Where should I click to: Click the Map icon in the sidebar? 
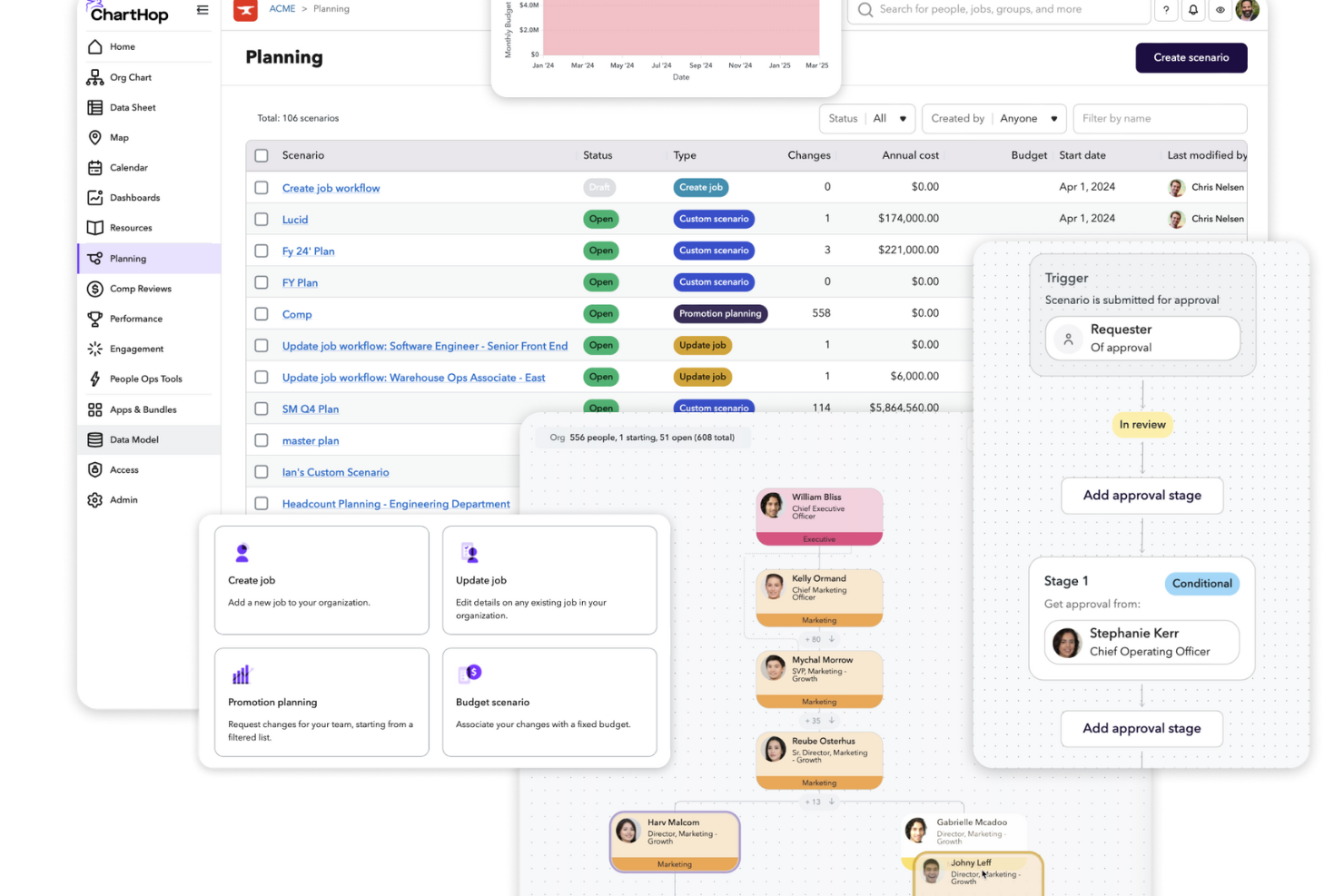coord(94,137)
